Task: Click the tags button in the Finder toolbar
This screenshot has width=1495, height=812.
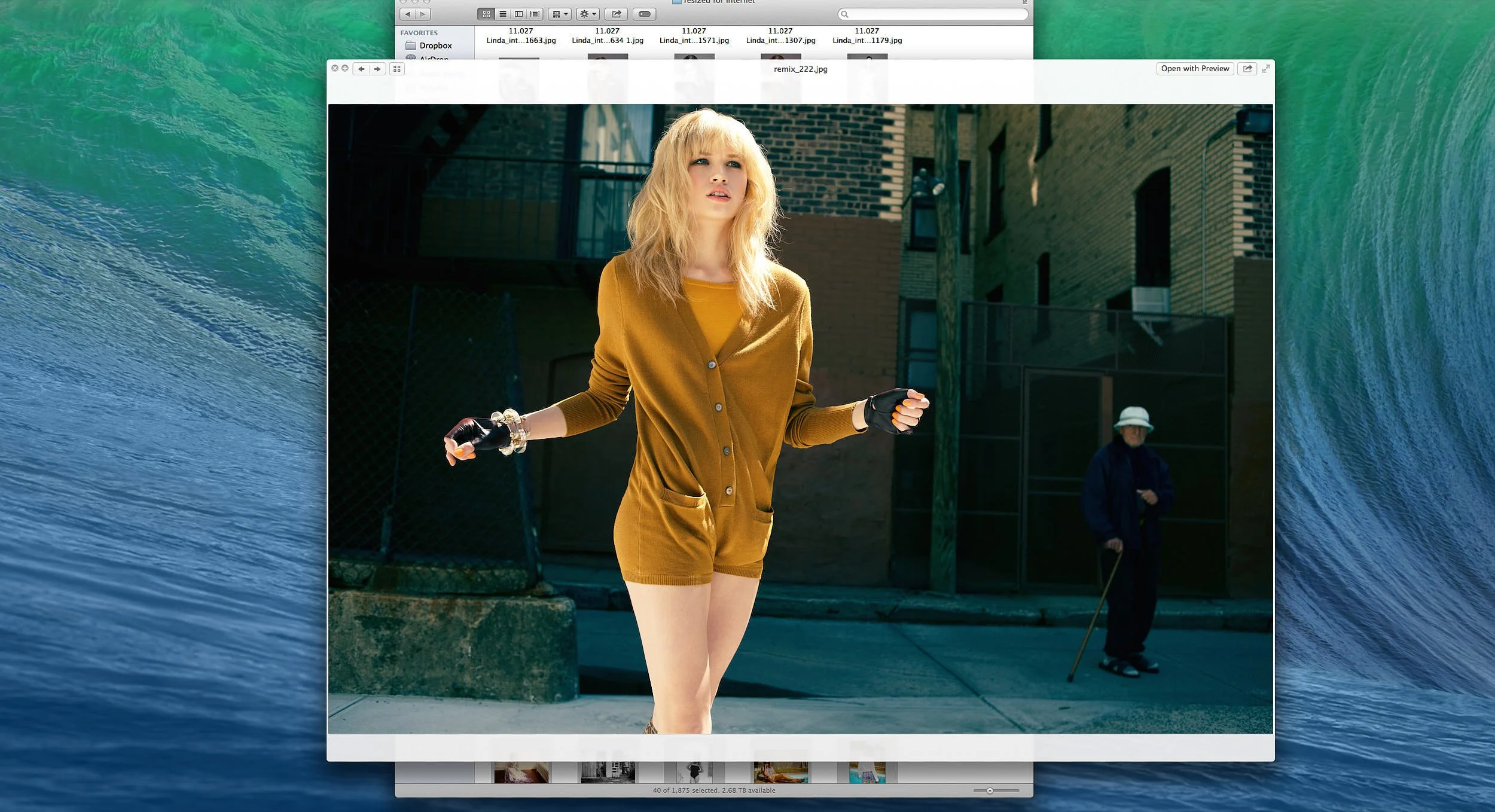Action: pos(643,13)
